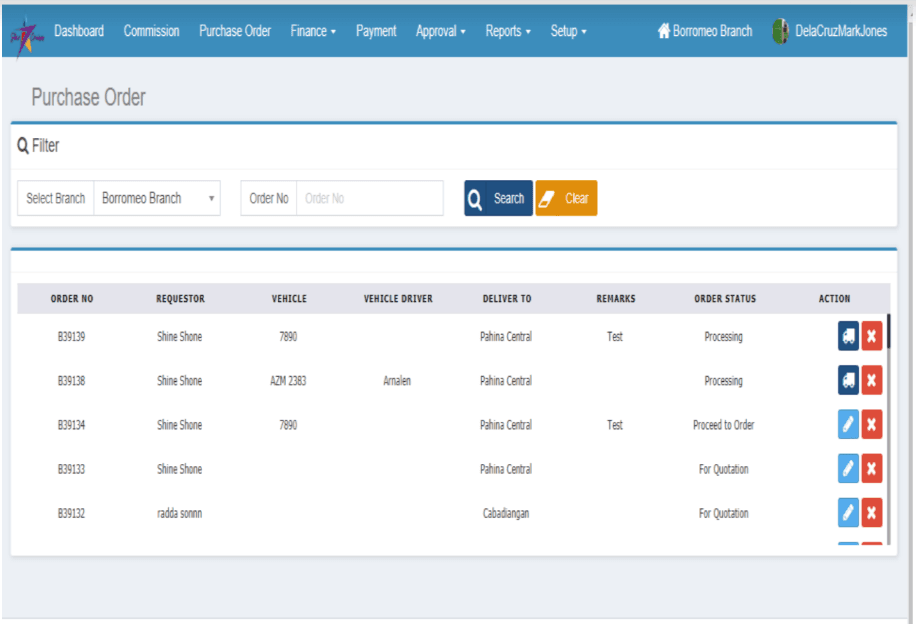Click the magnifier icon next to Filter

tap(23, 145)
